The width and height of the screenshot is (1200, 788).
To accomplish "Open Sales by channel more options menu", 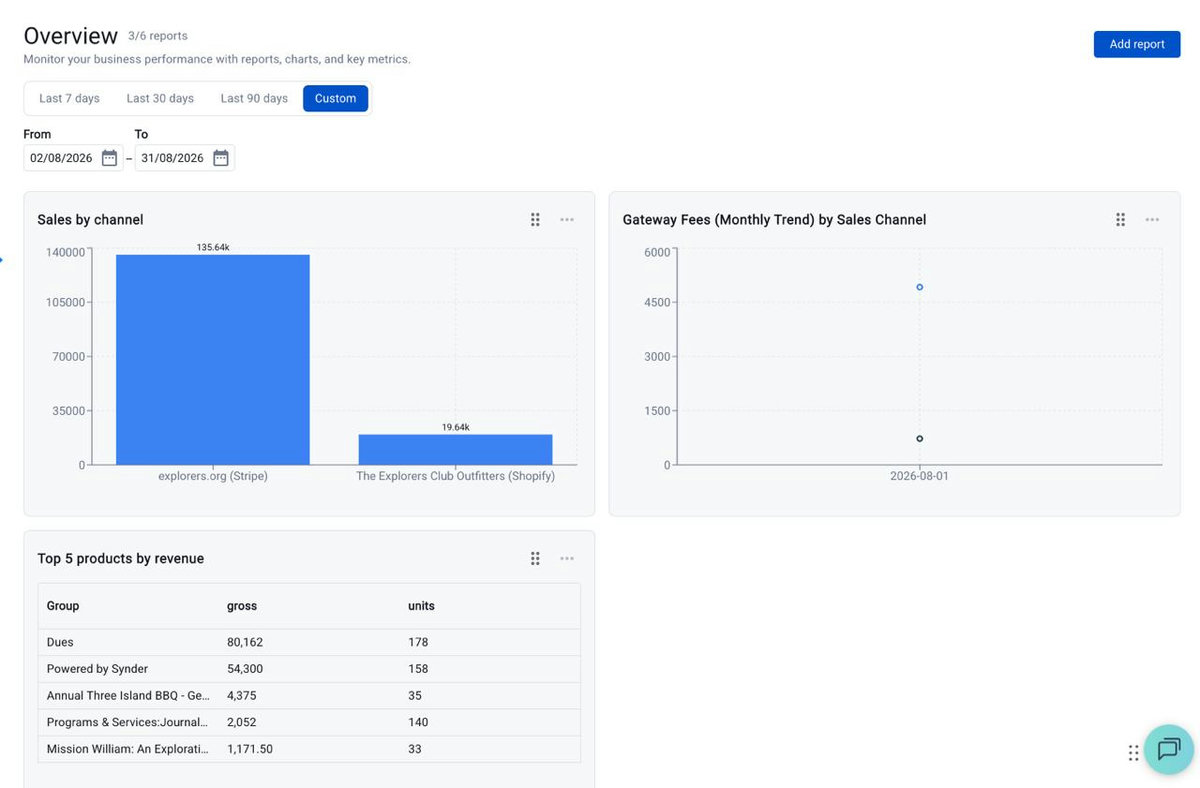I will tap(567, 220).
